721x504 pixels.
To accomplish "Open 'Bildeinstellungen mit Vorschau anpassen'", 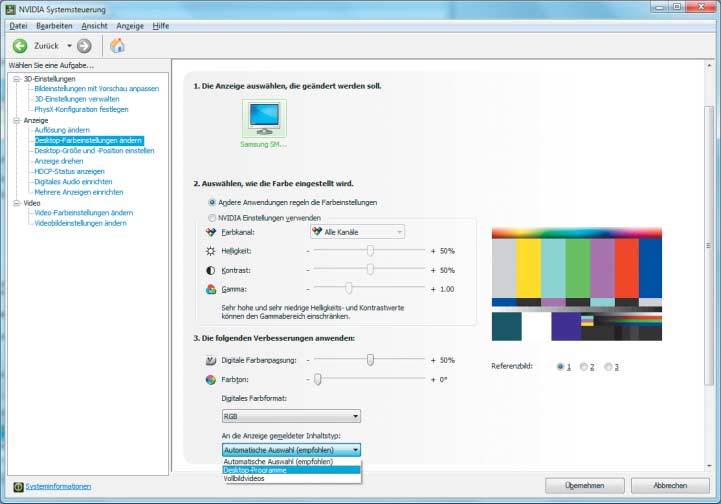I will coord(97,89).
